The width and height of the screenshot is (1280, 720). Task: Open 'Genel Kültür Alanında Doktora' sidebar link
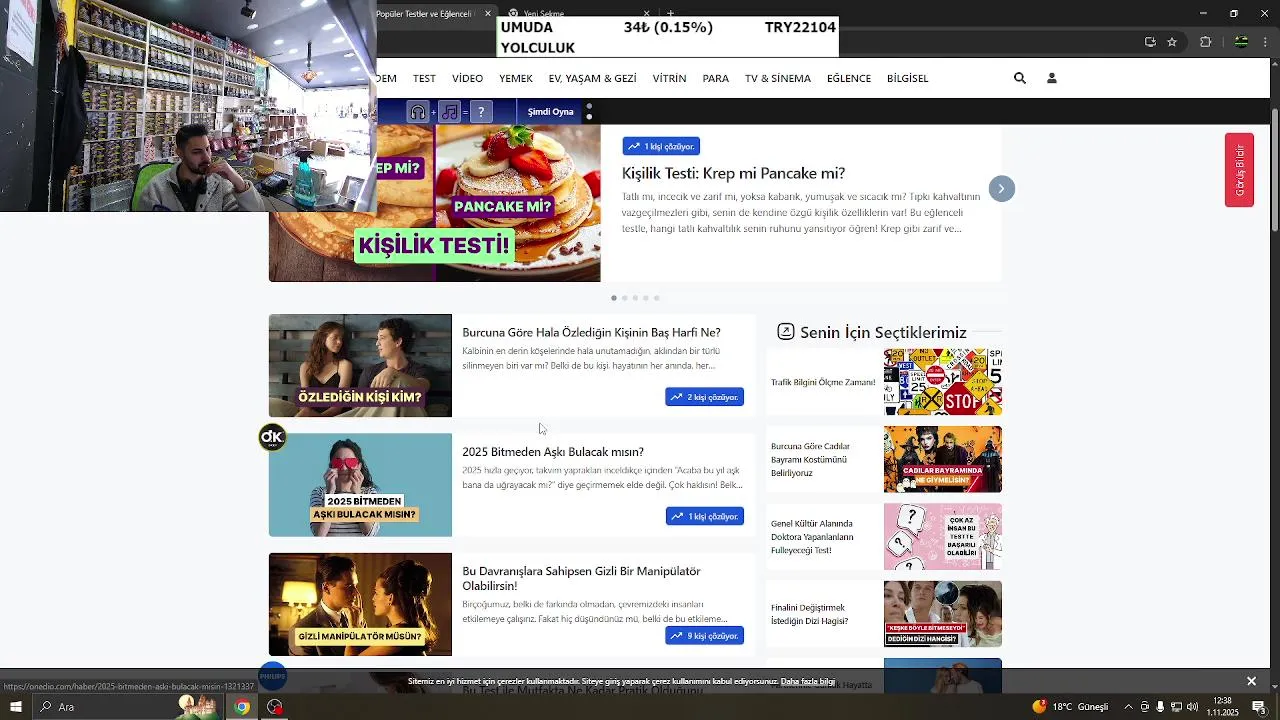pyautogui.click(x=812, y=537)
